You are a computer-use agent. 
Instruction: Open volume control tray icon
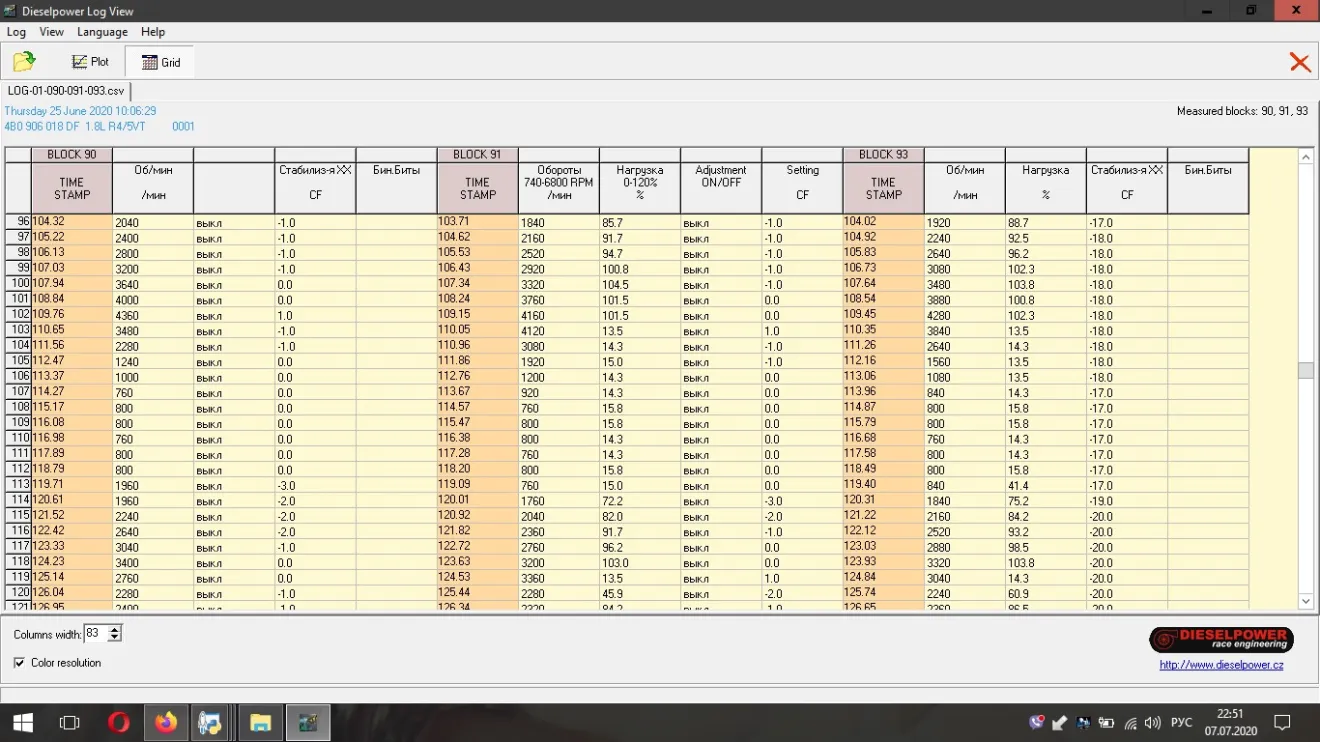click(x=1154, y=722)
